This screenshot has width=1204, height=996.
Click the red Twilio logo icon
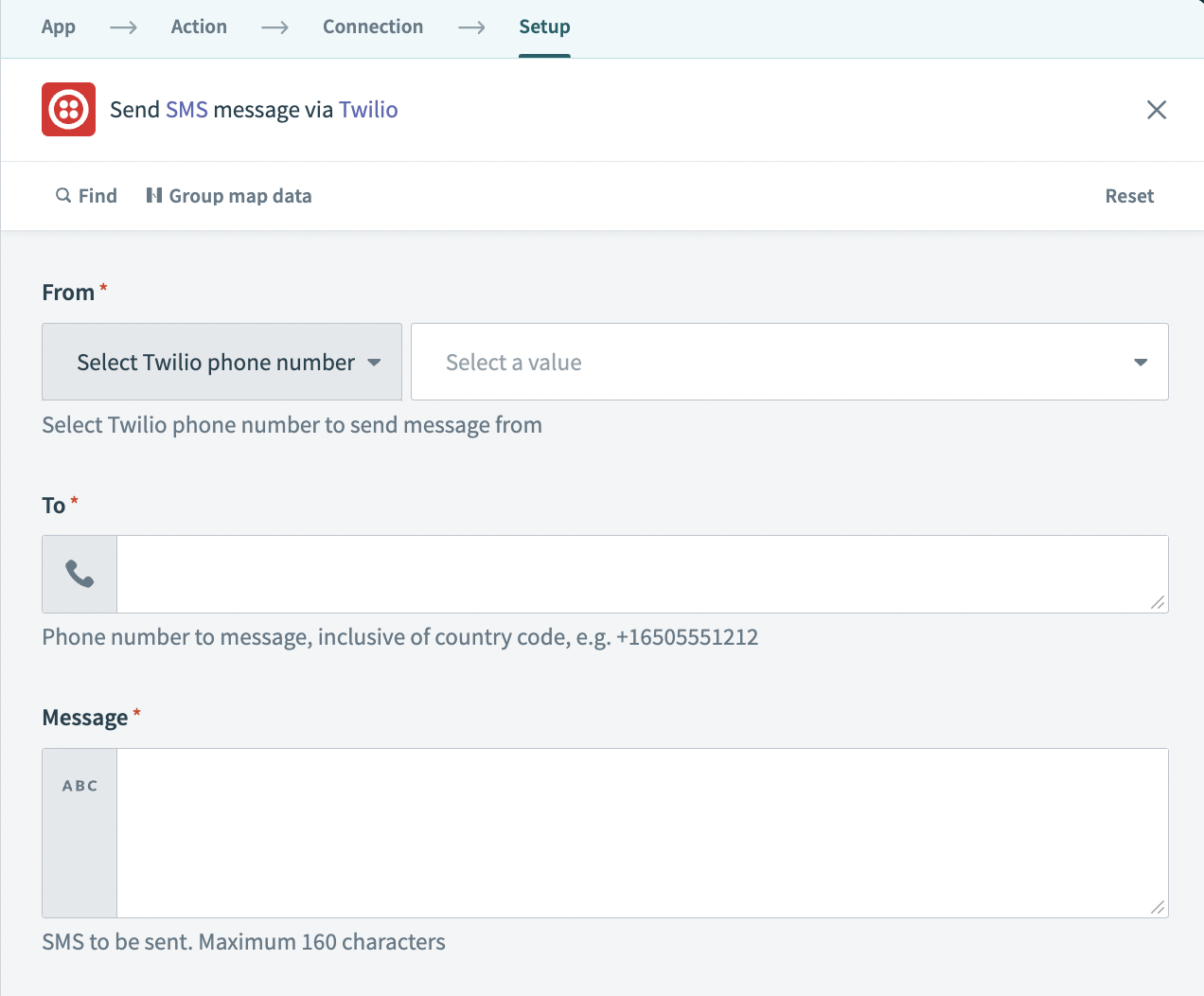point(68,110)
